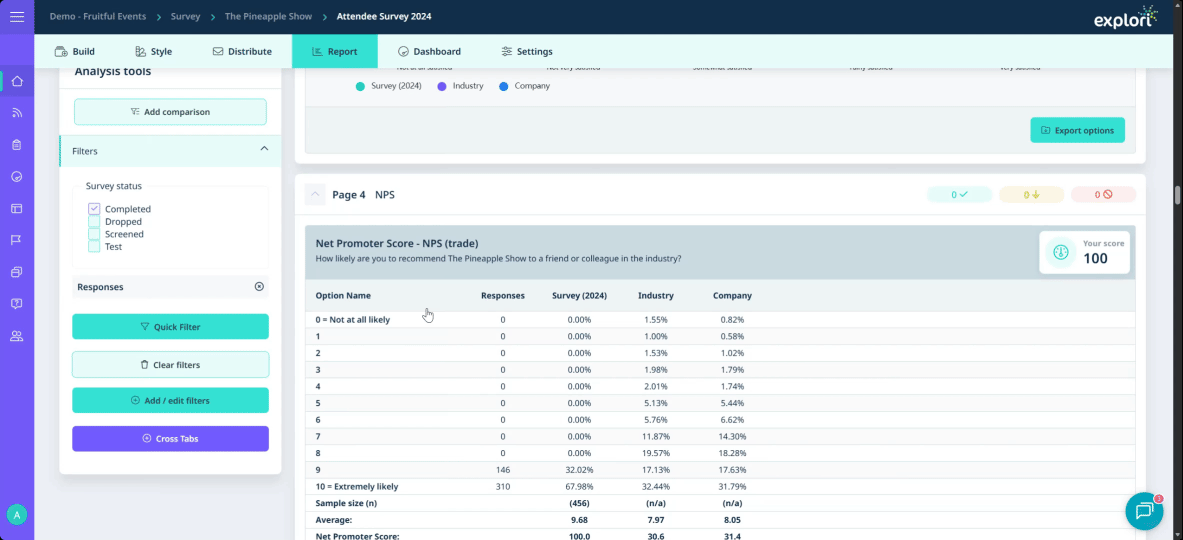
Task: Switch to the Dashboard tab
Action: pos(429,52)
